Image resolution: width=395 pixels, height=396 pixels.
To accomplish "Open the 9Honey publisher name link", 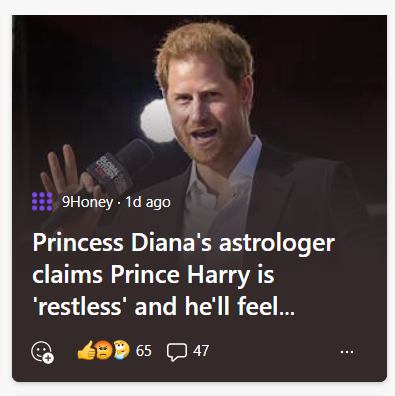I will coord(87,202).
